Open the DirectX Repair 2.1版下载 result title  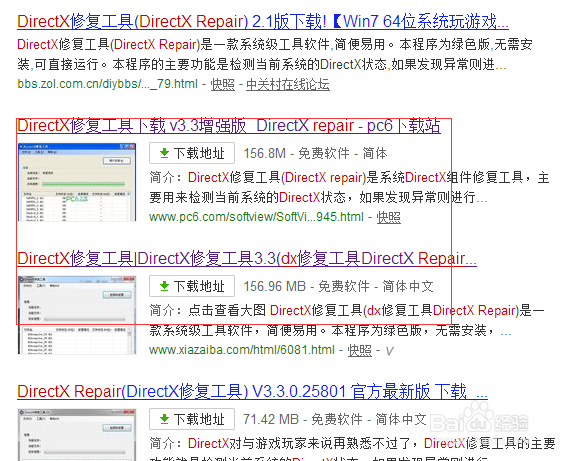(x=263, y=21)
